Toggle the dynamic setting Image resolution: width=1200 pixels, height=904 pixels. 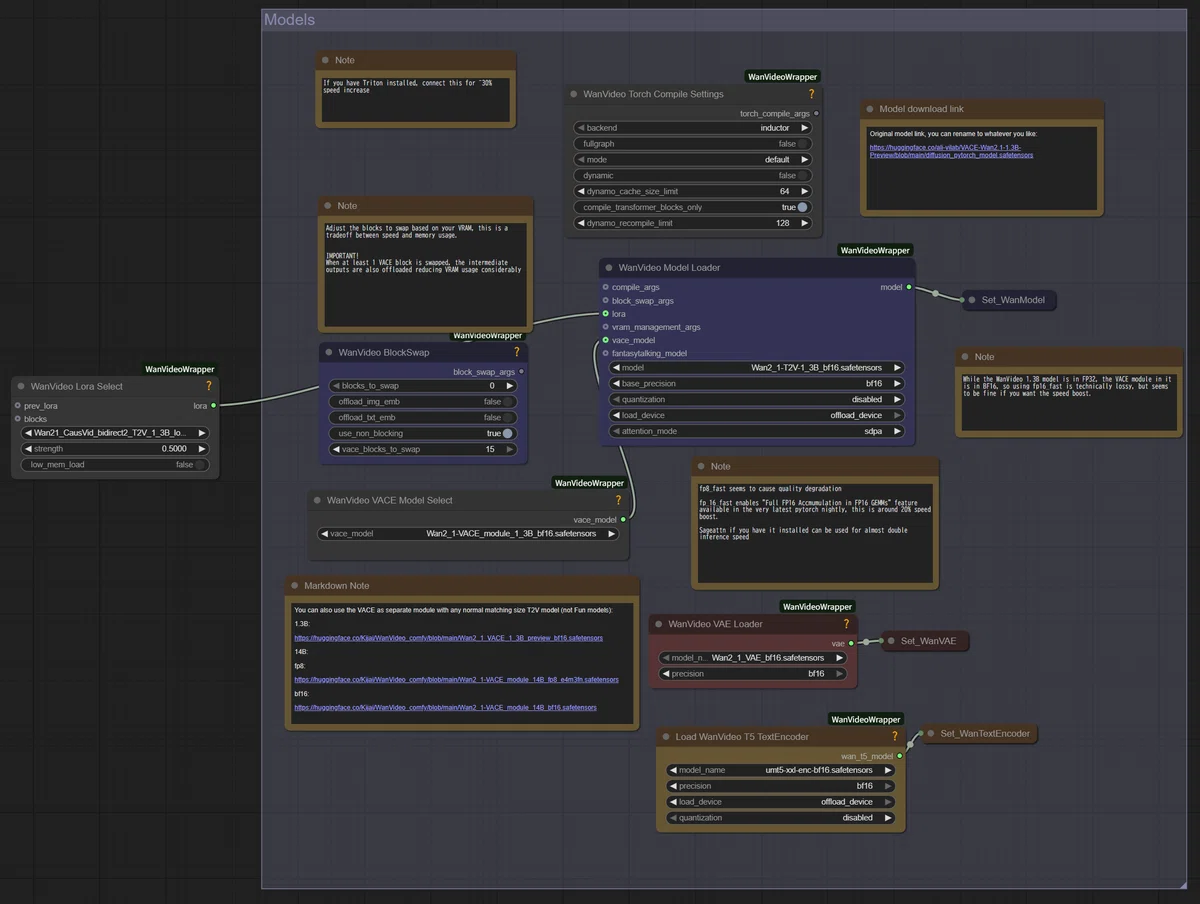(693, 175)
